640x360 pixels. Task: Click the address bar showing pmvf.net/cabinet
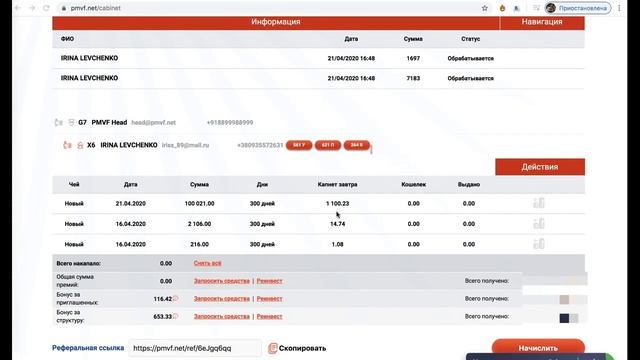[269, 8]
